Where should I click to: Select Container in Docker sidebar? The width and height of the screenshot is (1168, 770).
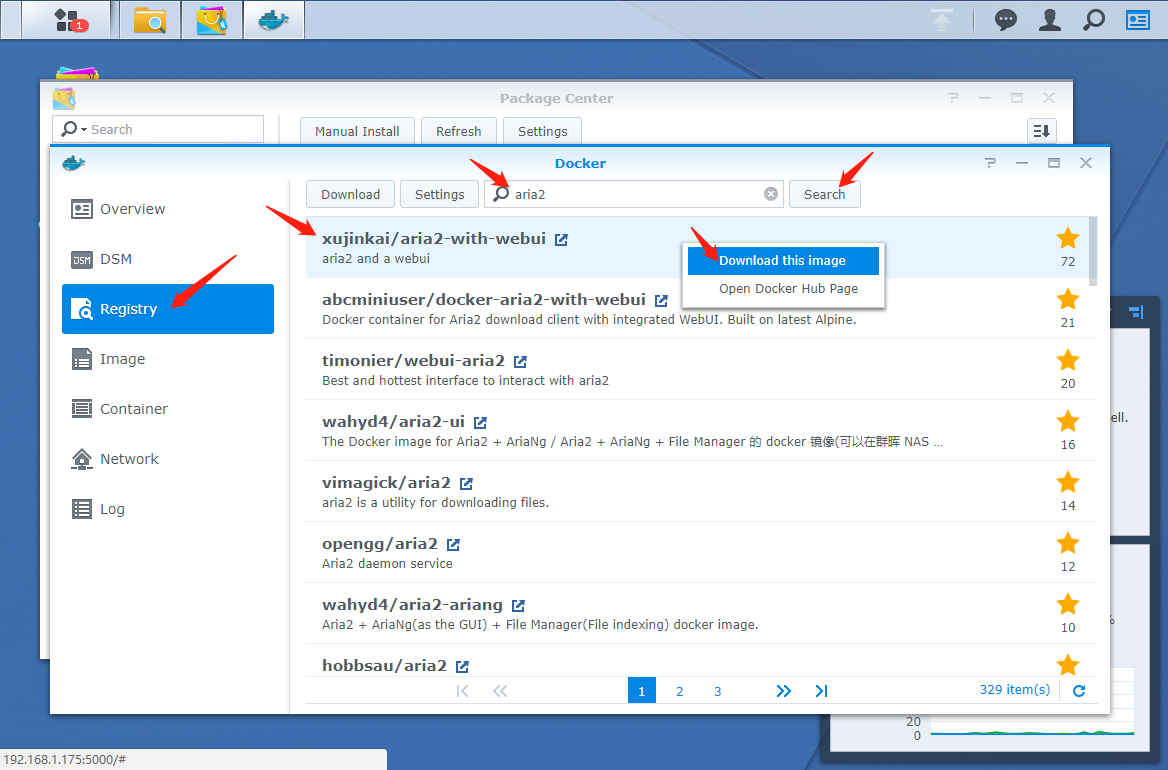click(x=168, y=409)
